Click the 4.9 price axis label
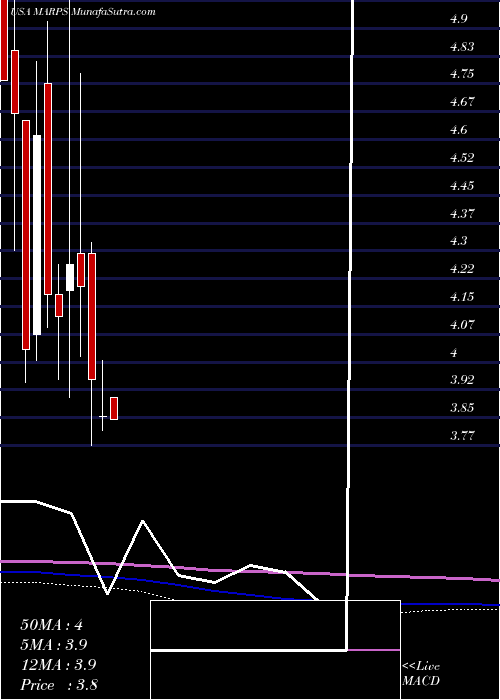 coord(459,19)
